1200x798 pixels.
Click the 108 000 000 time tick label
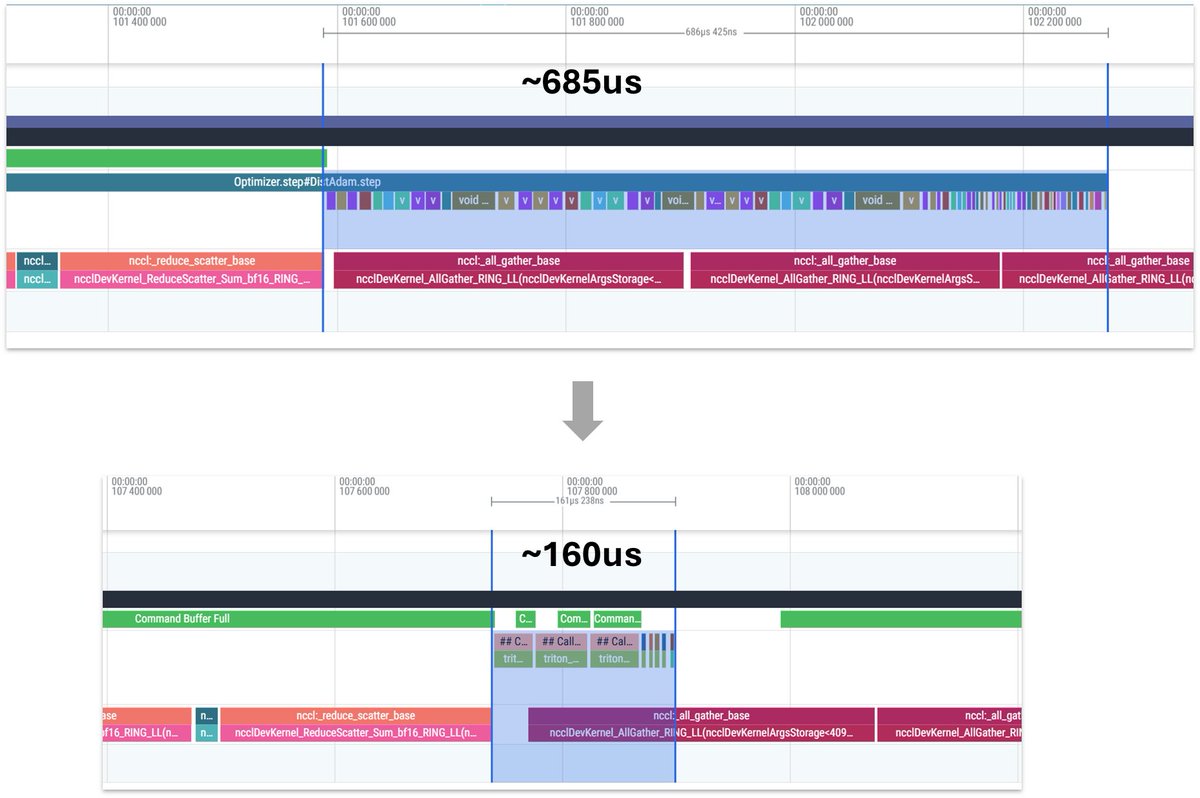coord(820,486)
